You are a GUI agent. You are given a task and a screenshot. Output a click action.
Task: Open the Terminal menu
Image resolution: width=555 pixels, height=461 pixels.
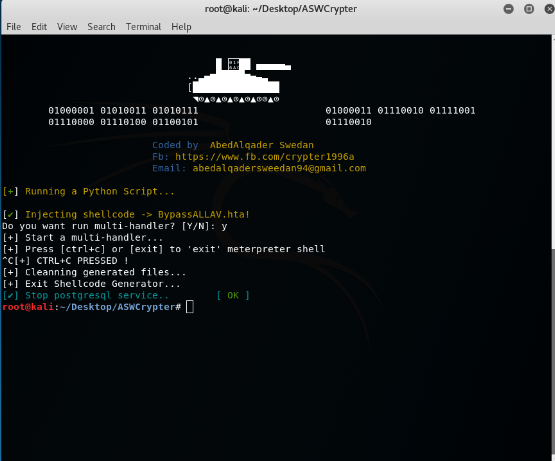[143, 27]
